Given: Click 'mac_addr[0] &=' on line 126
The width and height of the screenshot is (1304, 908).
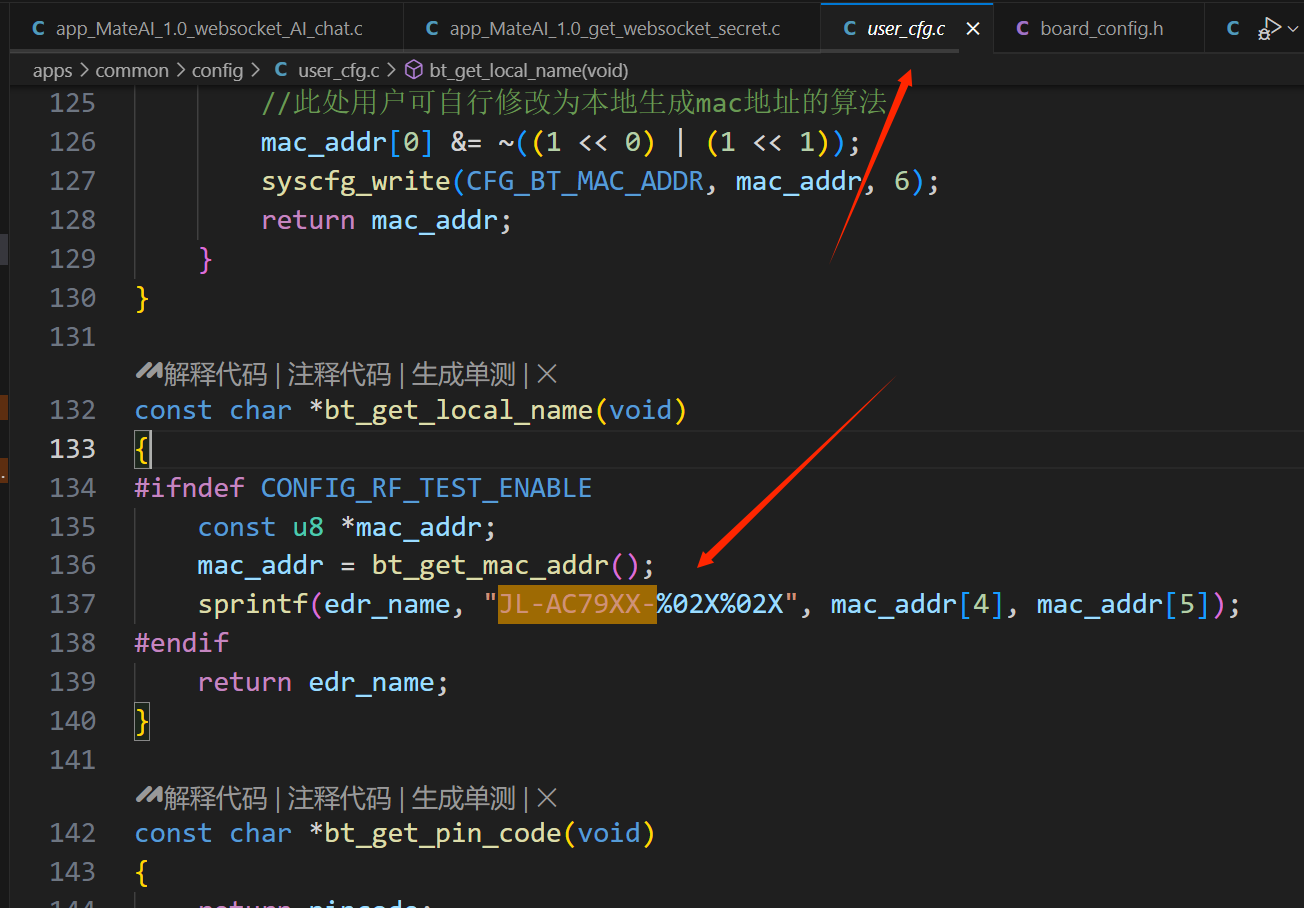Looking at the screenshot, I should [x=371, y=142].
